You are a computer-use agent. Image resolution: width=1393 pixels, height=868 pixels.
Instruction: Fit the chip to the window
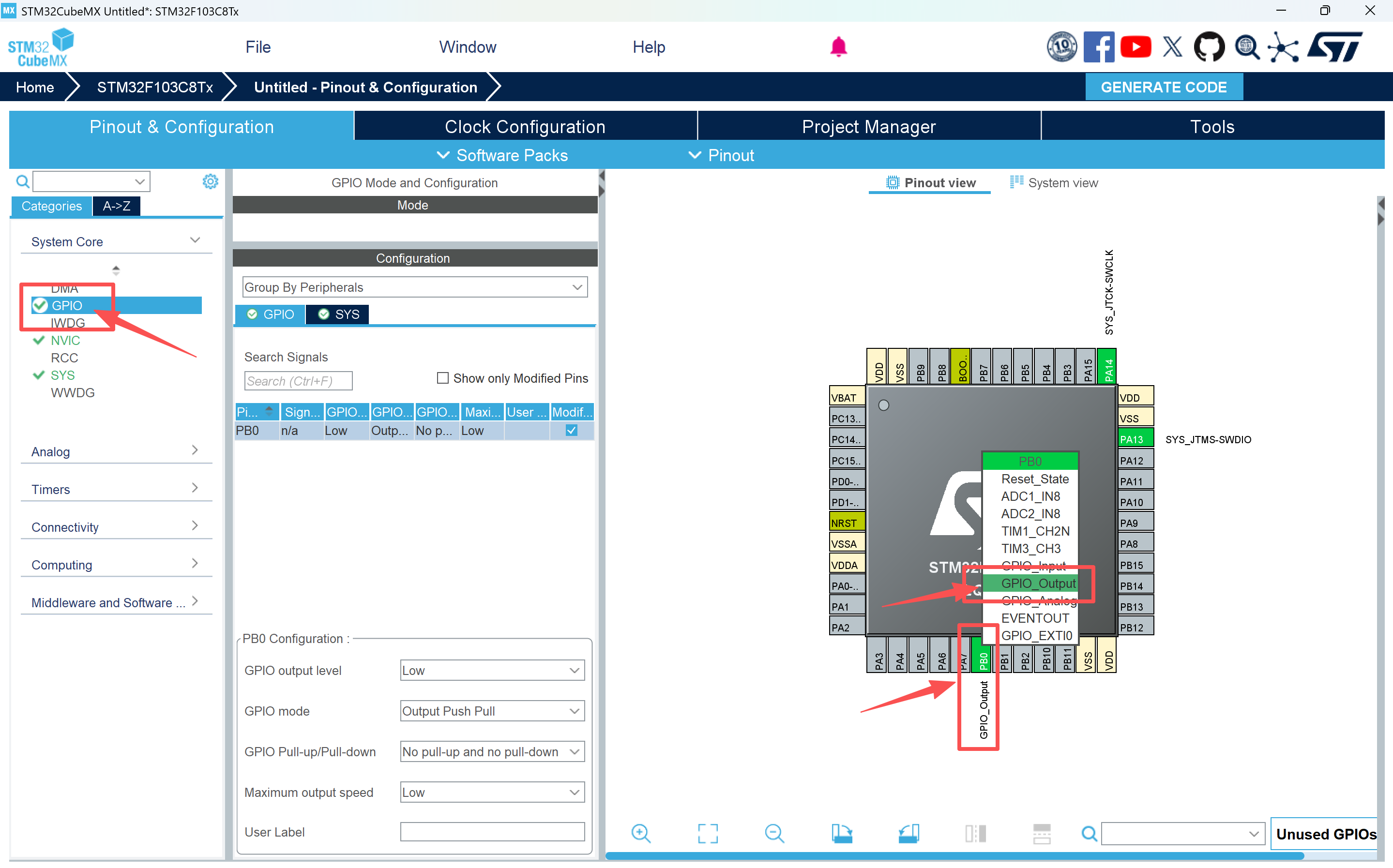(x=708, y=834)
